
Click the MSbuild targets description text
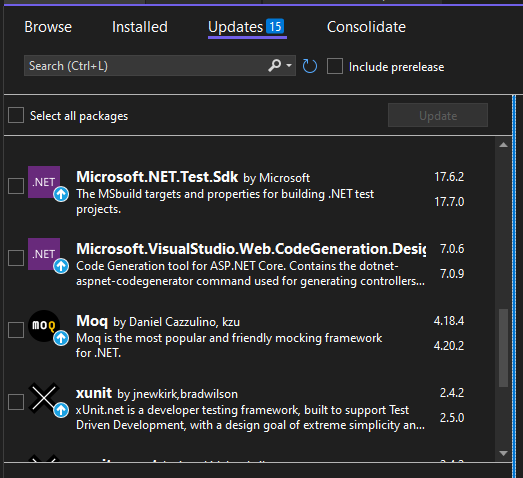click(225, 201)
